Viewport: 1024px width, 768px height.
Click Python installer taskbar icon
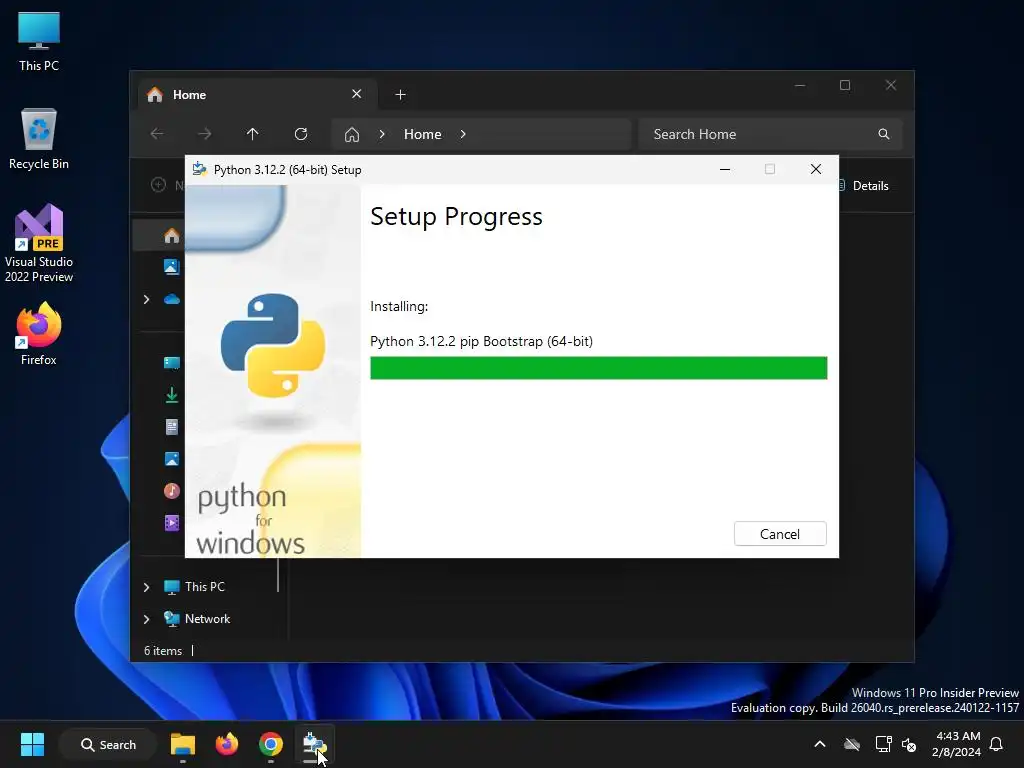(314, 744)
